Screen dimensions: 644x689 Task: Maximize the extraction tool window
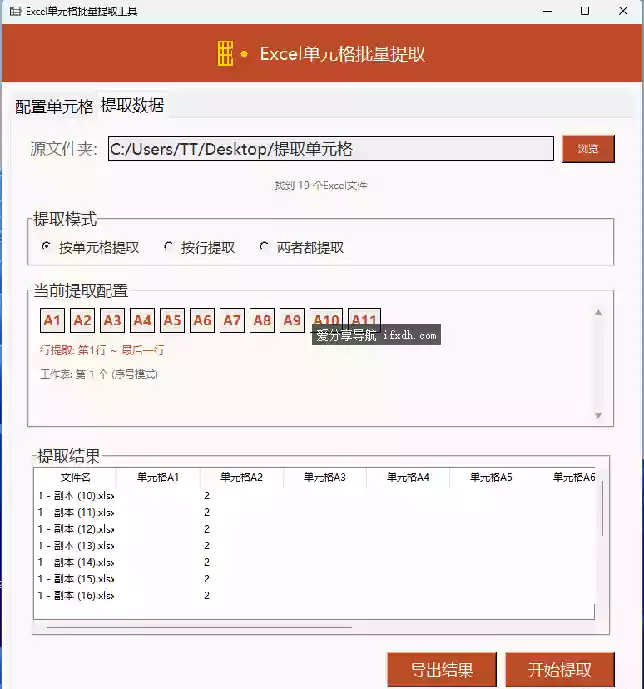(585, 11)
